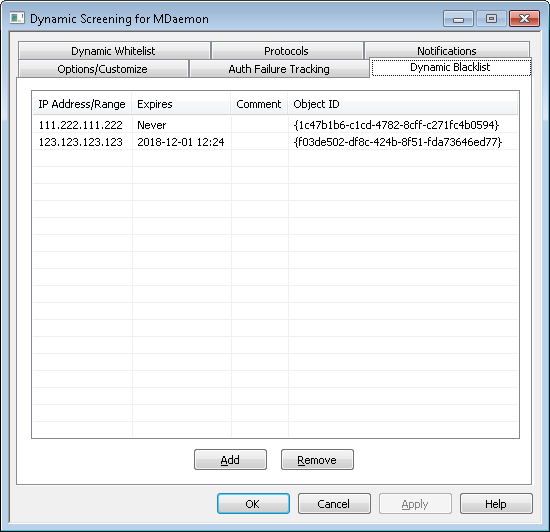The image size is (550, 532).
Task: Click the Add button
Action: pyautogui.click(x=230, y=460)
